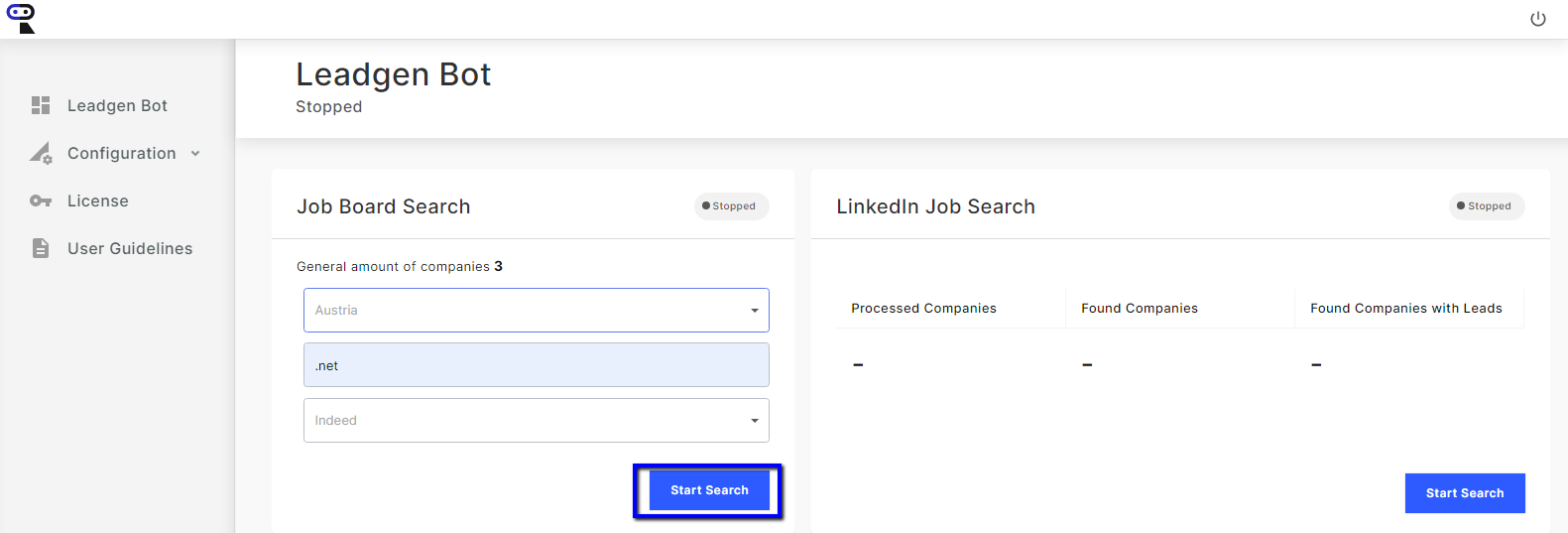Screen dimensions: 1568x533
Task: Click the robot logo icon
Action: 21,18
